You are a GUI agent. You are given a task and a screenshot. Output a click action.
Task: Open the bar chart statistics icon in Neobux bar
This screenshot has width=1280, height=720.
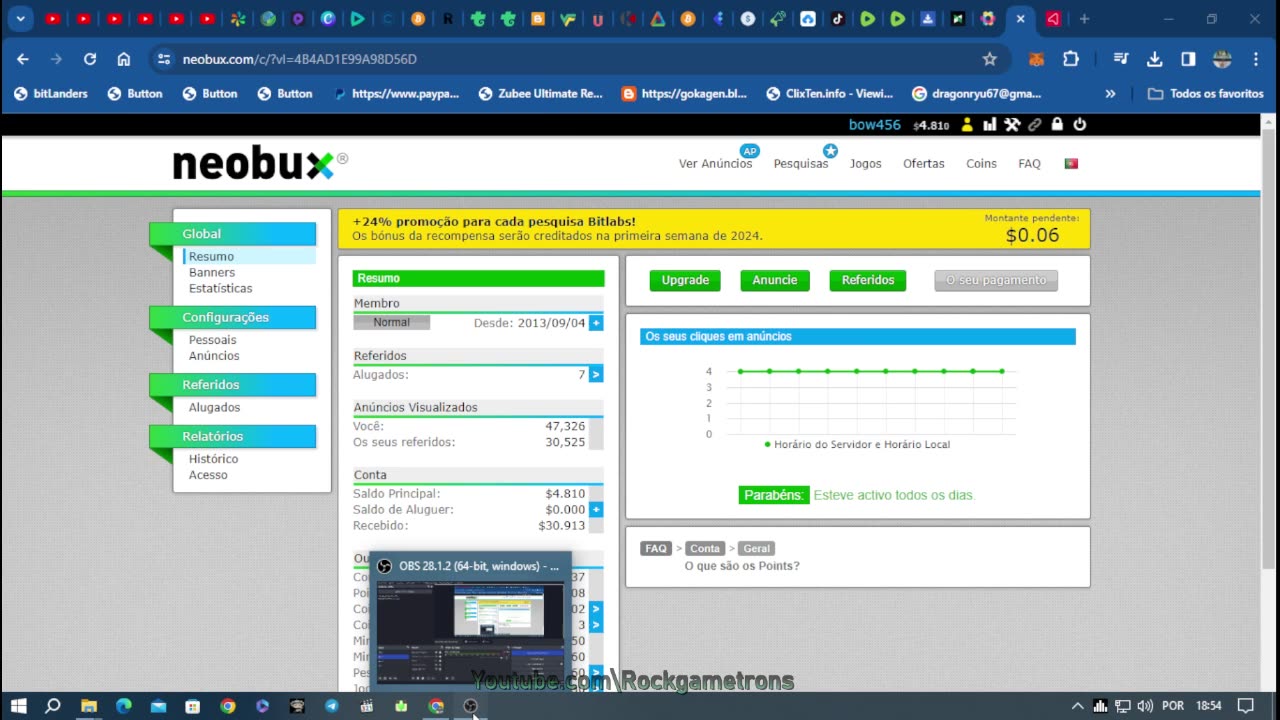pos(990,125)
